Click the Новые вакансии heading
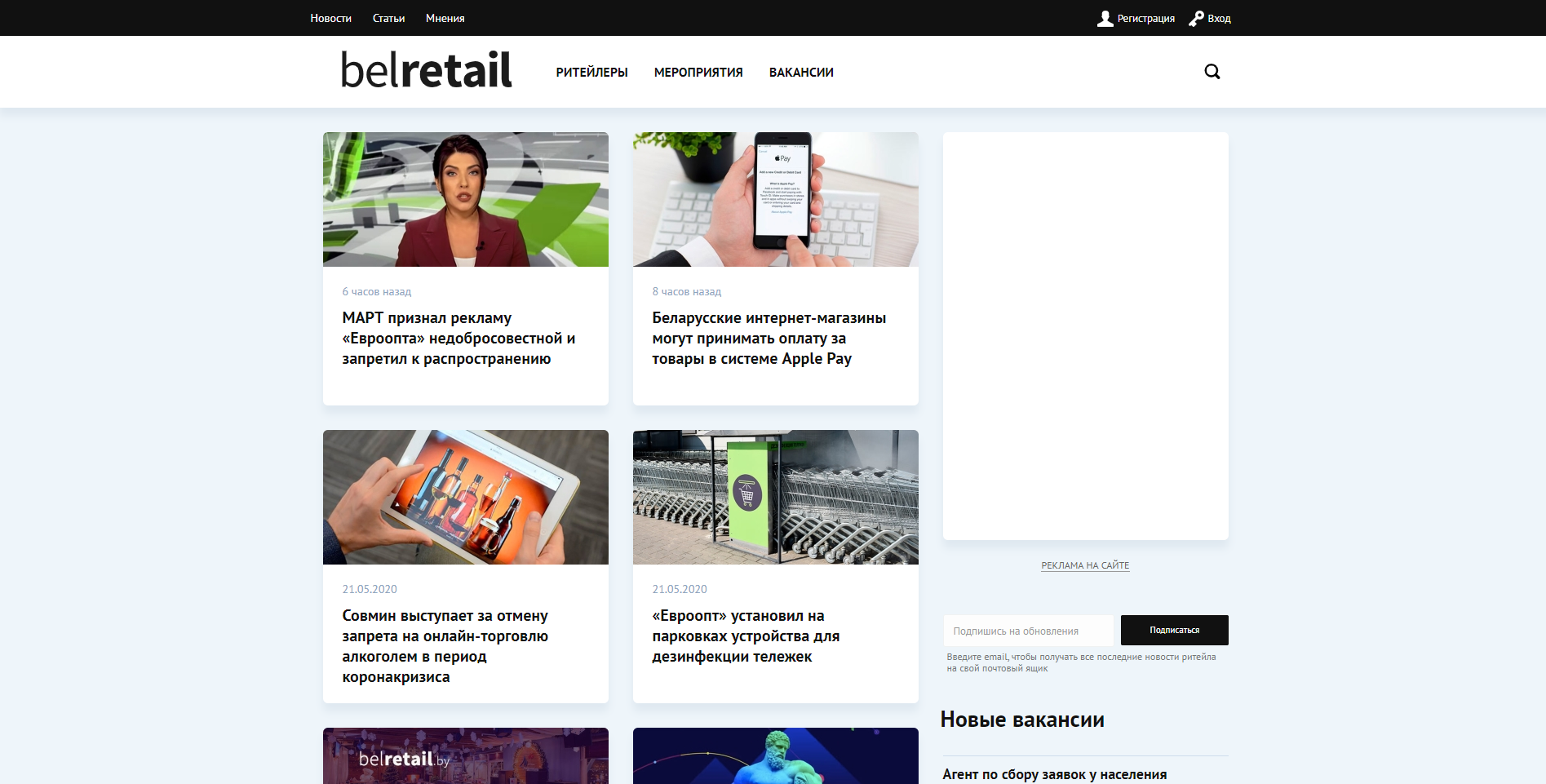Viewport: 1546px width, 784px height. pos(1022,720)
